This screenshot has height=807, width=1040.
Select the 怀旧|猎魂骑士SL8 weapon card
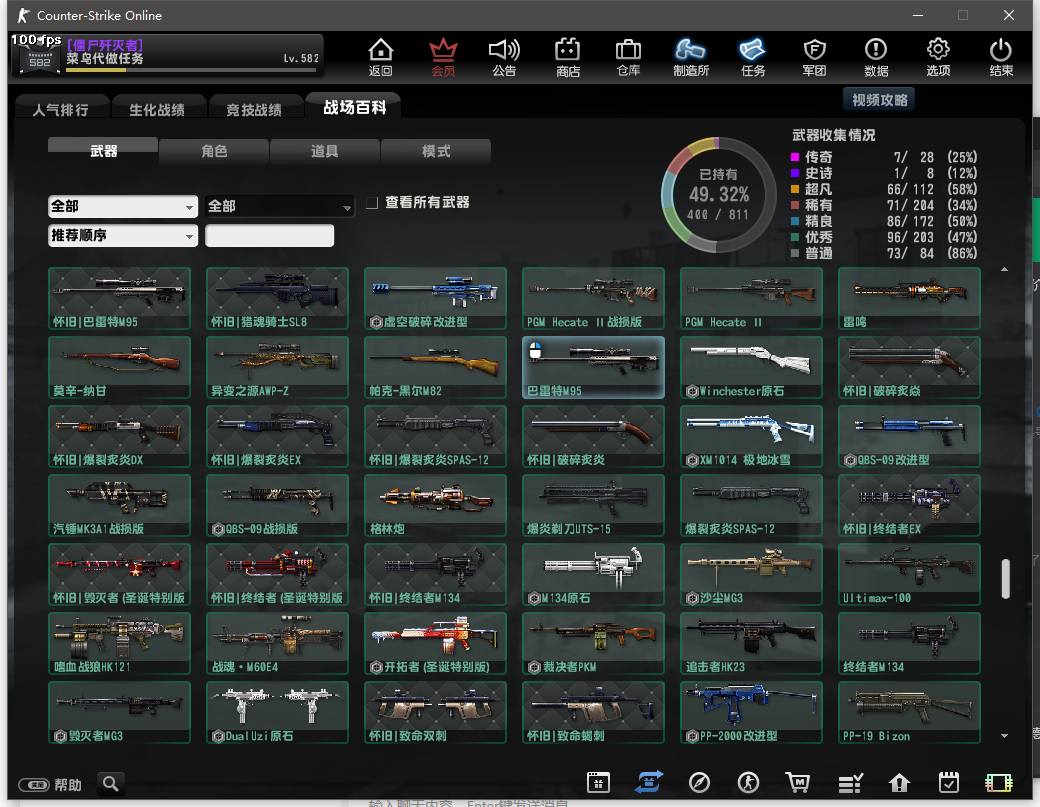click(x=277, y=298)
